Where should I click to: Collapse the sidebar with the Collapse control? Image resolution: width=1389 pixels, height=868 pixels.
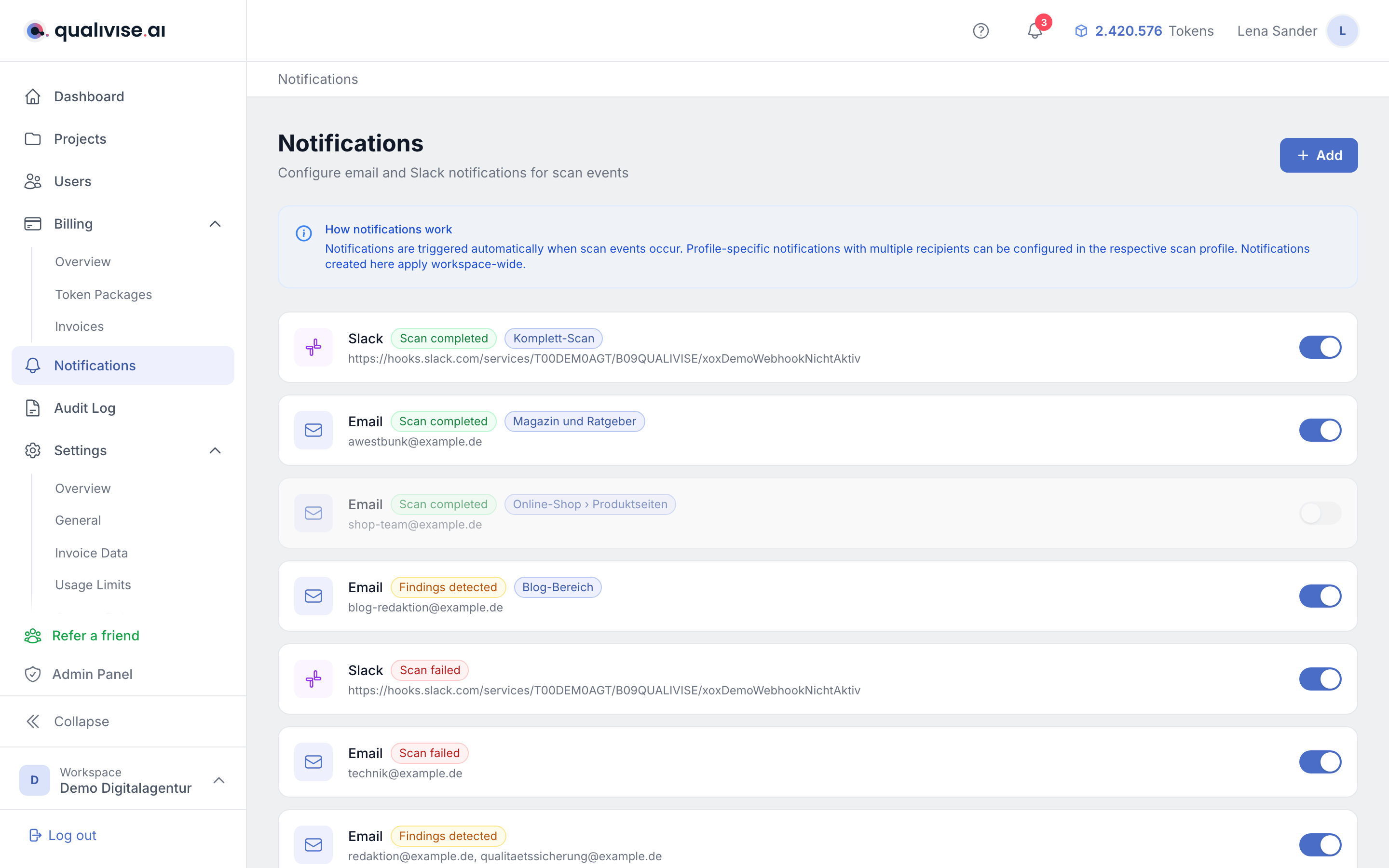[x=67, y=721]
